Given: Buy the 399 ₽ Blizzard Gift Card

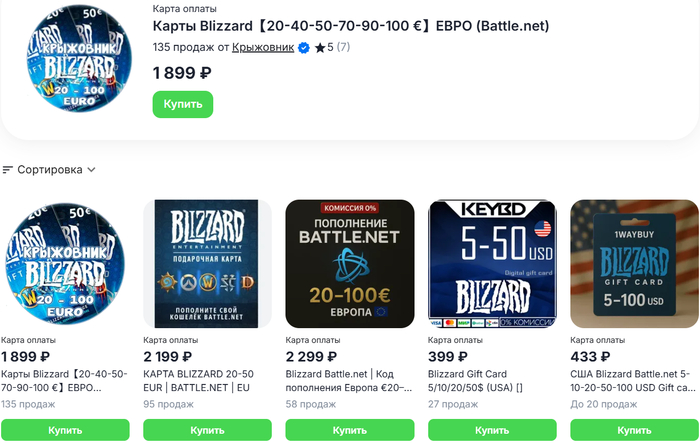Looking at the screenshot, I should click(492, 430).
